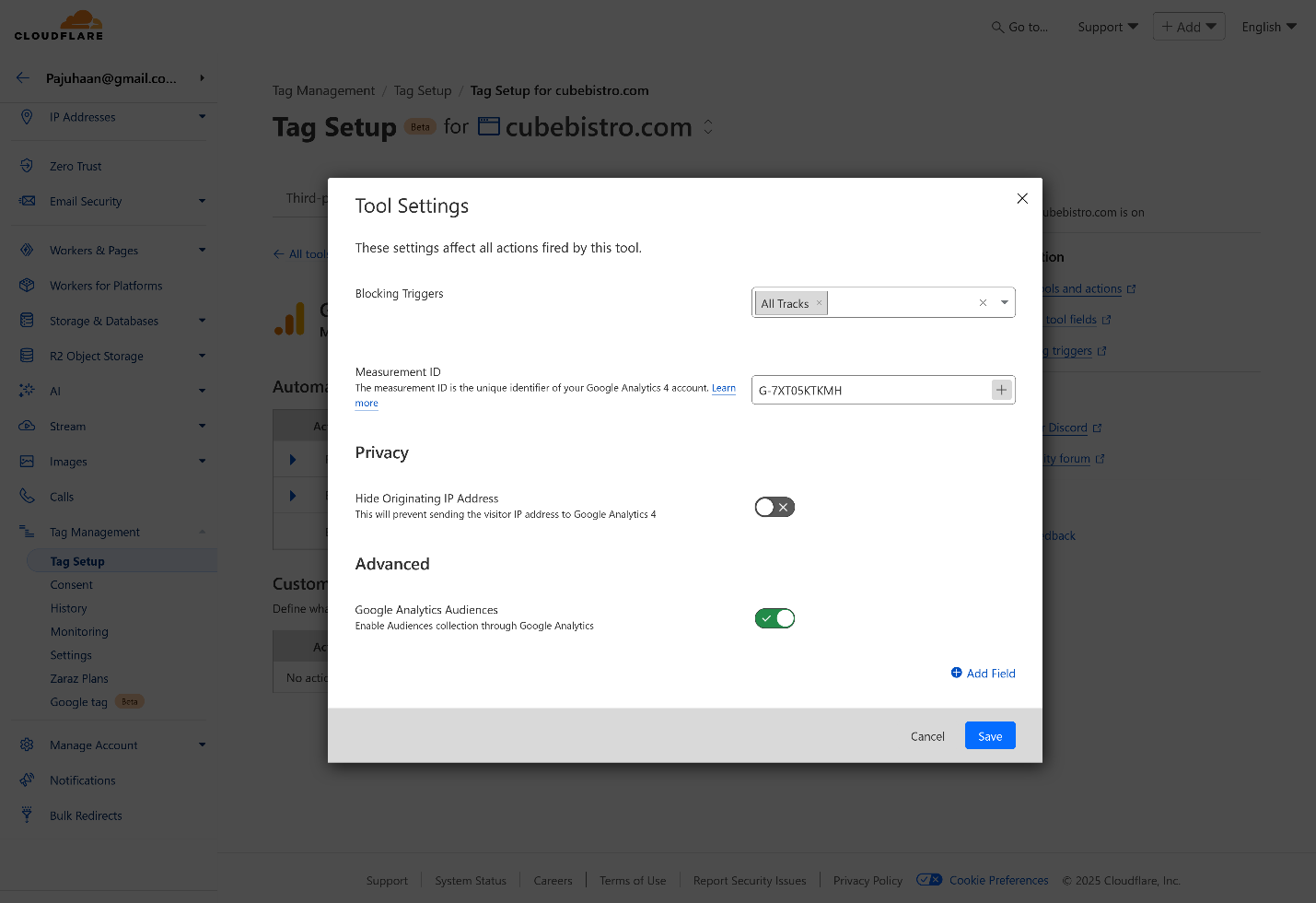
Task: Expand the Email Security section arrow
Action: click(202, 201)
